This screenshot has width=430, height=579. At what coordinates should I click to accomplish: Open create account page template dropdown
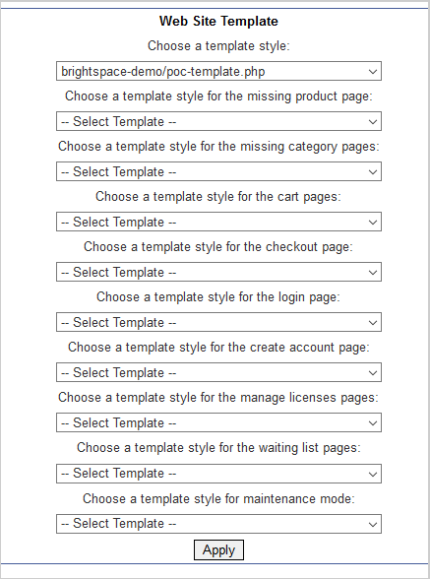(219, 373)
